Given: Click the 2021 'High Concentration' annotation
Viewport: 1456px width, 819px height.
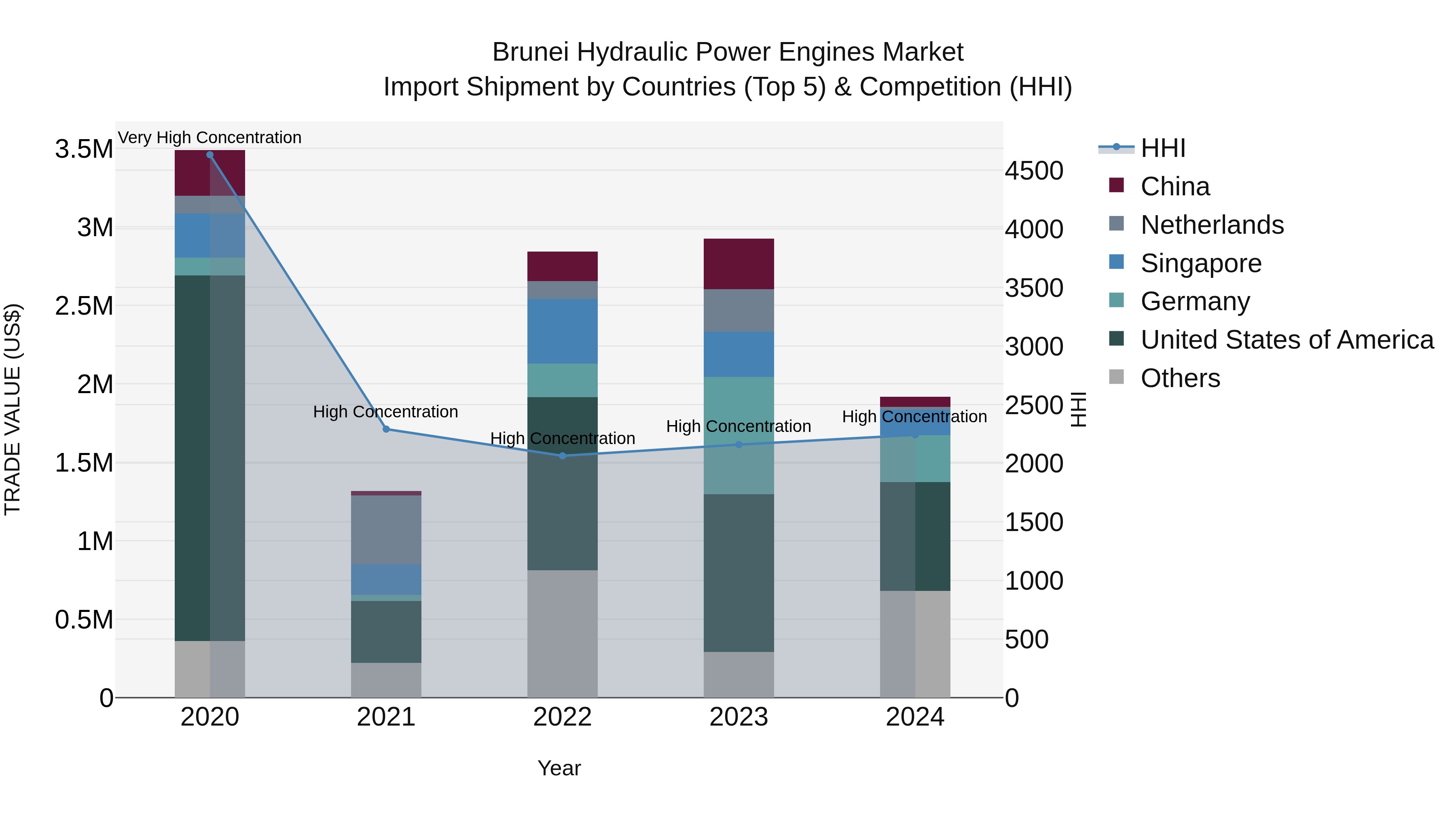Looking at the screenshot, I should pos(385,411).
